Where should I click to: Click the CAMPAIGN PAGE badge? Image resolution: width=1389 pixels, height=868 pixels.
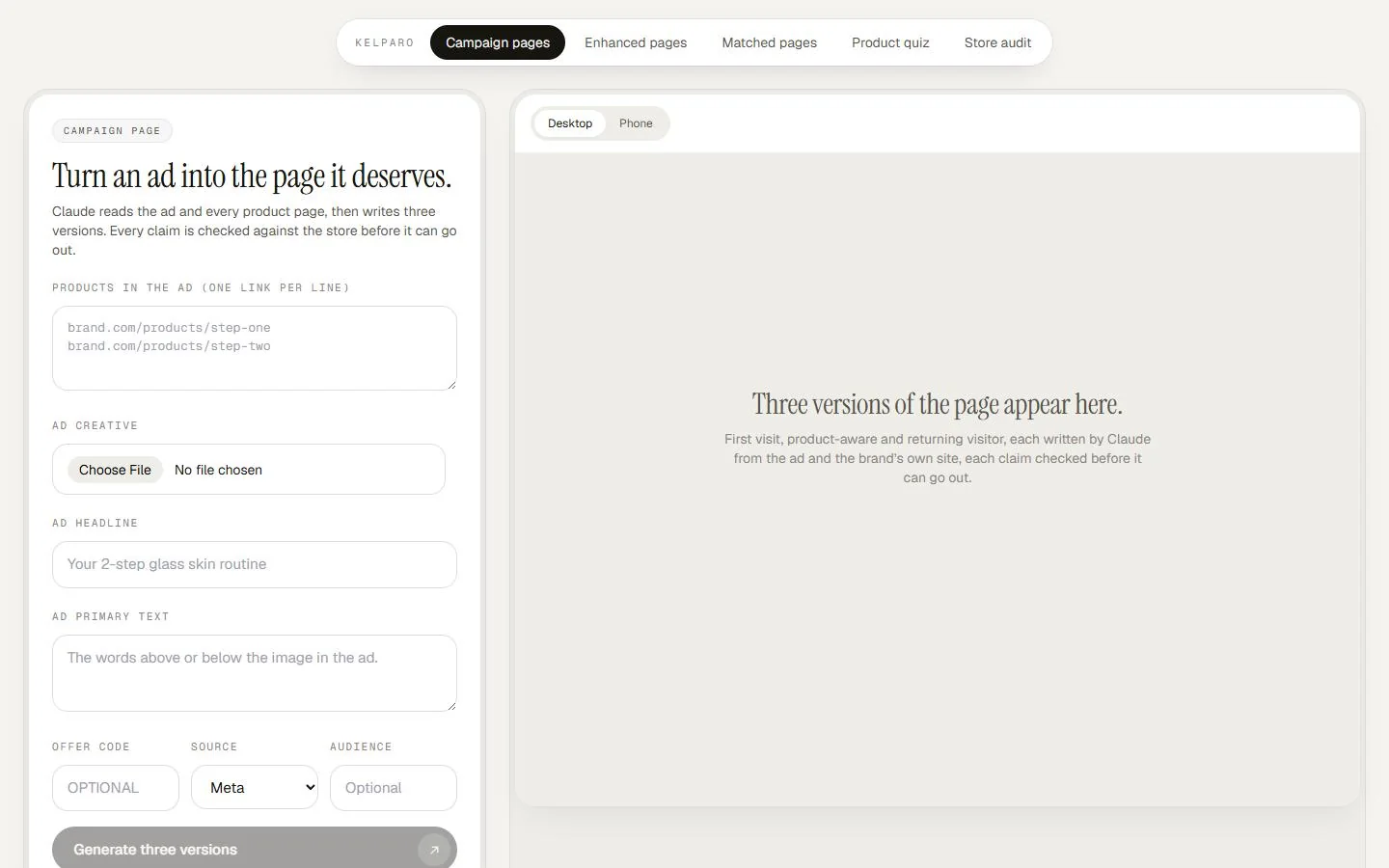click(112, 130)
